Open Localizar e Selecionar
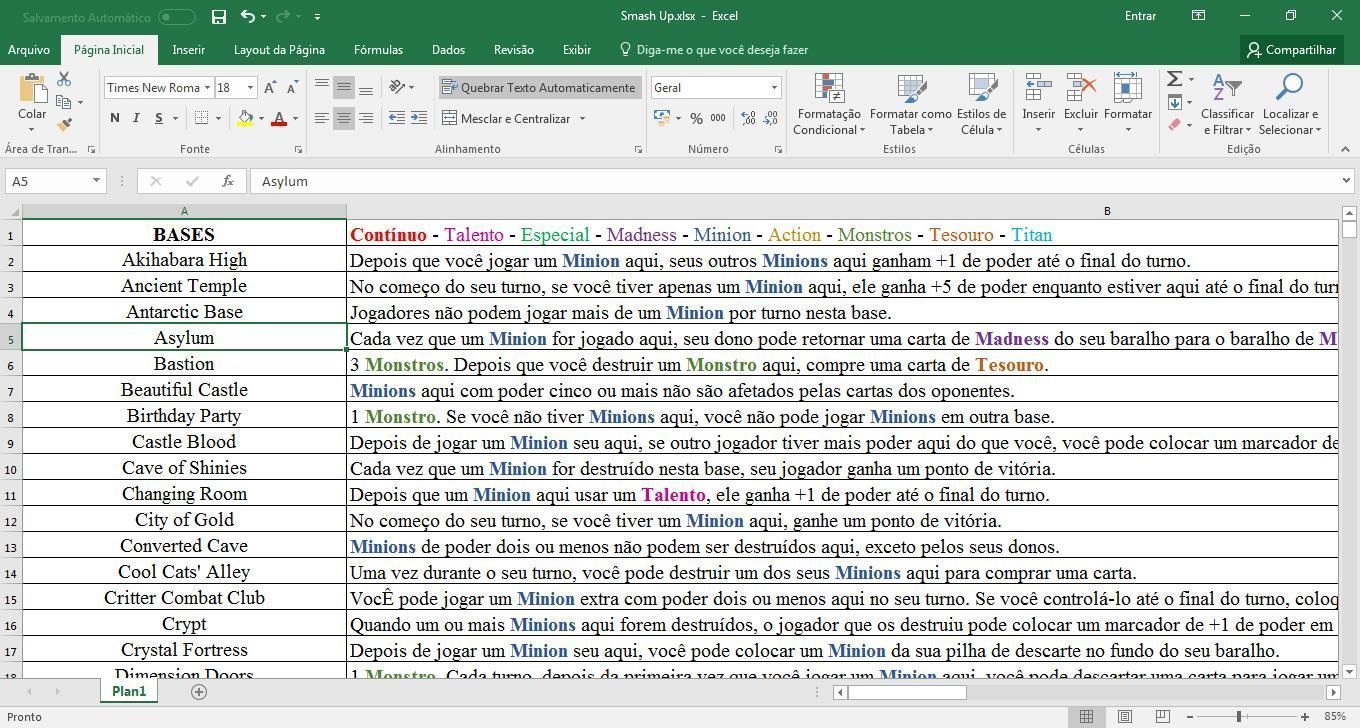The image size is (1360, 728). [x=1289, y=104]
